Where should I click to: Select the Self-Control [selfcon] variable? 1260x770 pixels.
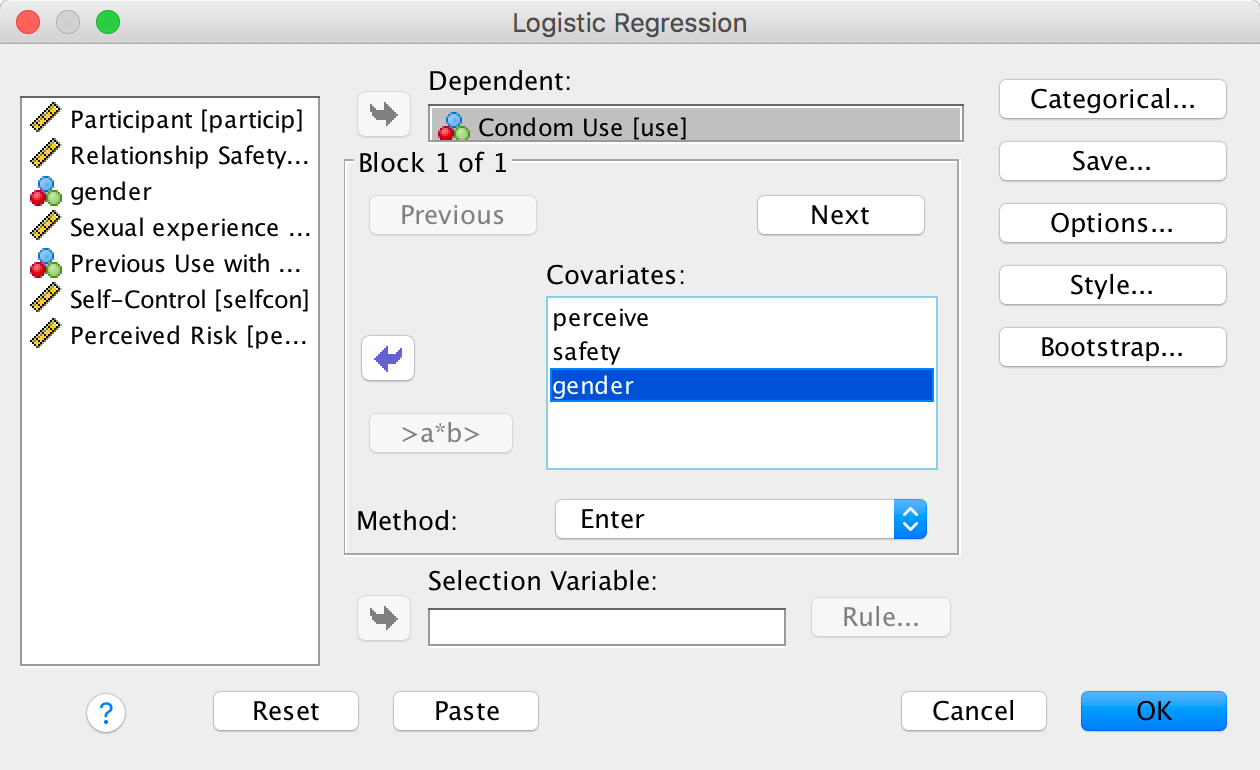click(x=189, y=300)
